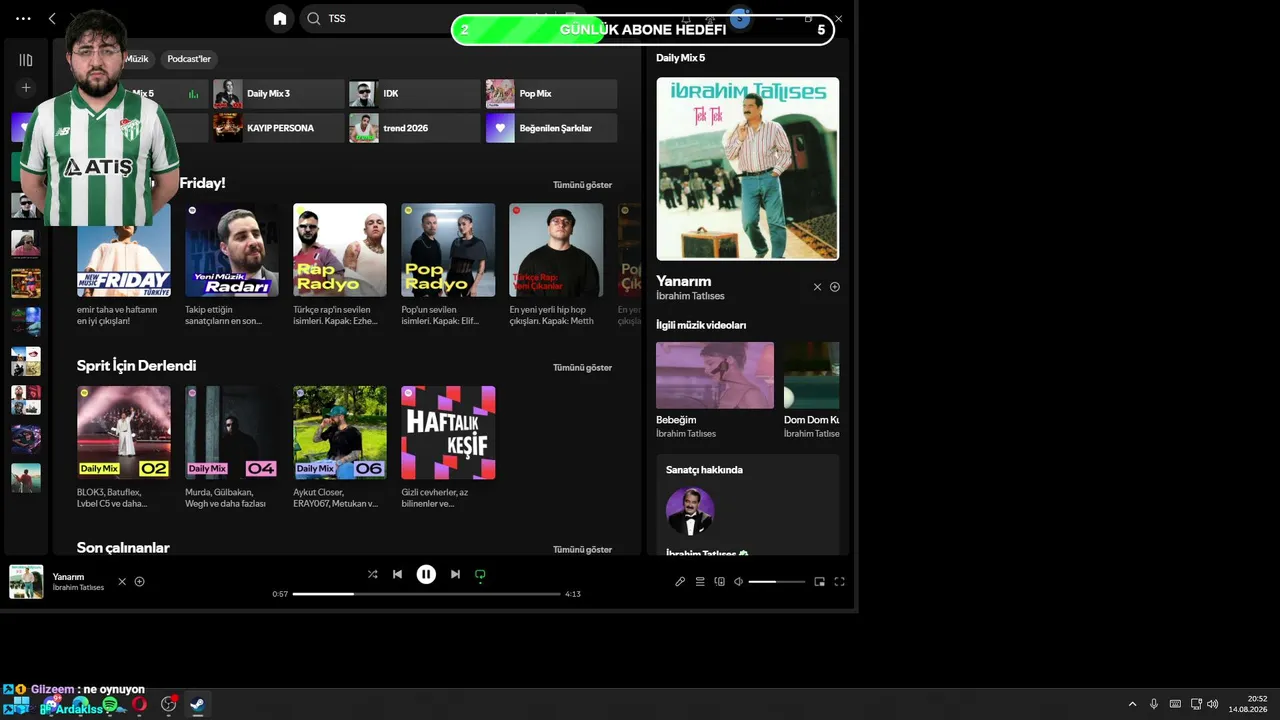Open the play queue
This screenshot has height=720, width=1280.
(x=700, y=581)
